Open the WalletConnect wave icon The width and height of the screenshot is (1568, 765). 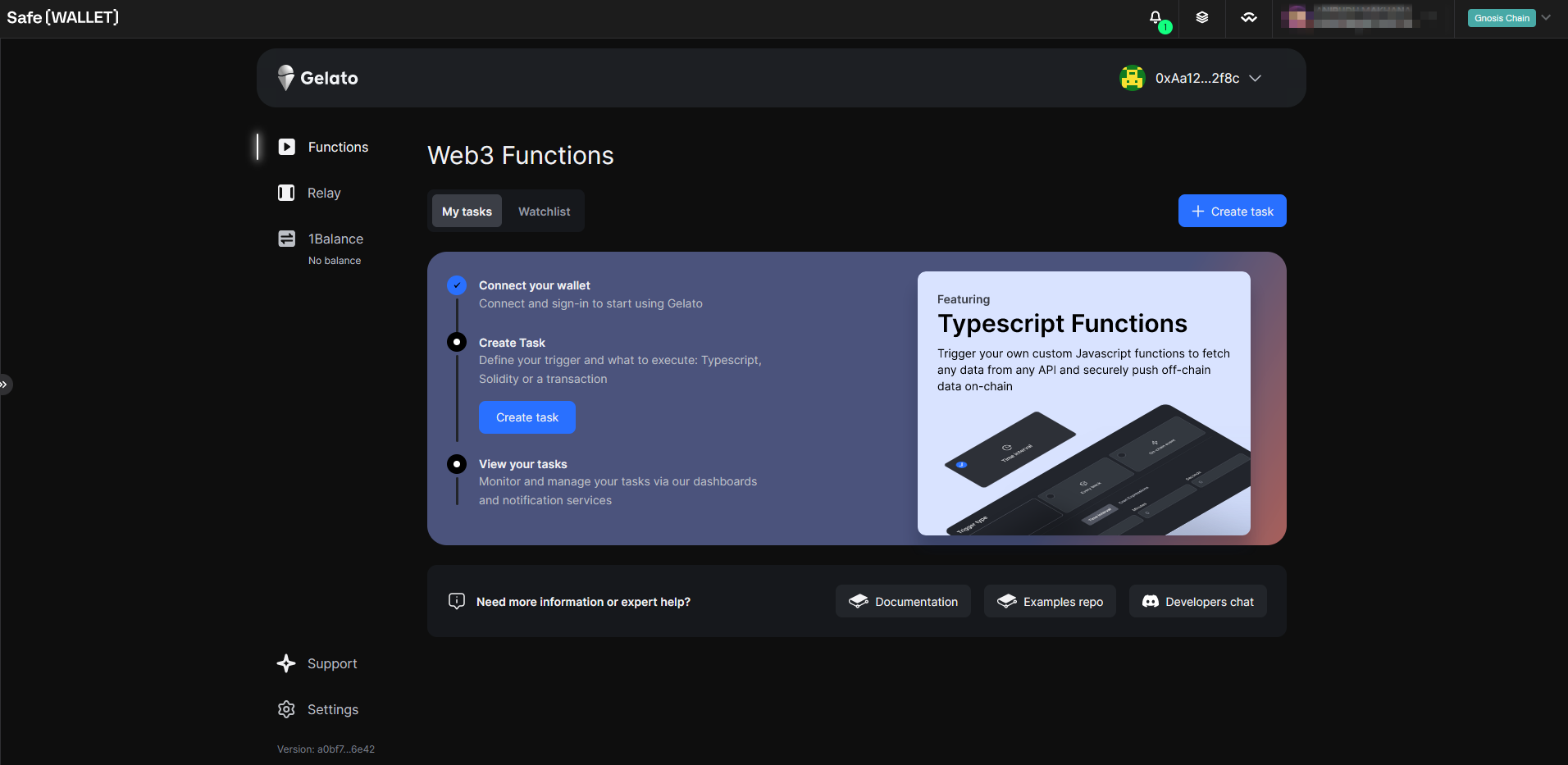pyautogui.click(x=1249, y=17)
